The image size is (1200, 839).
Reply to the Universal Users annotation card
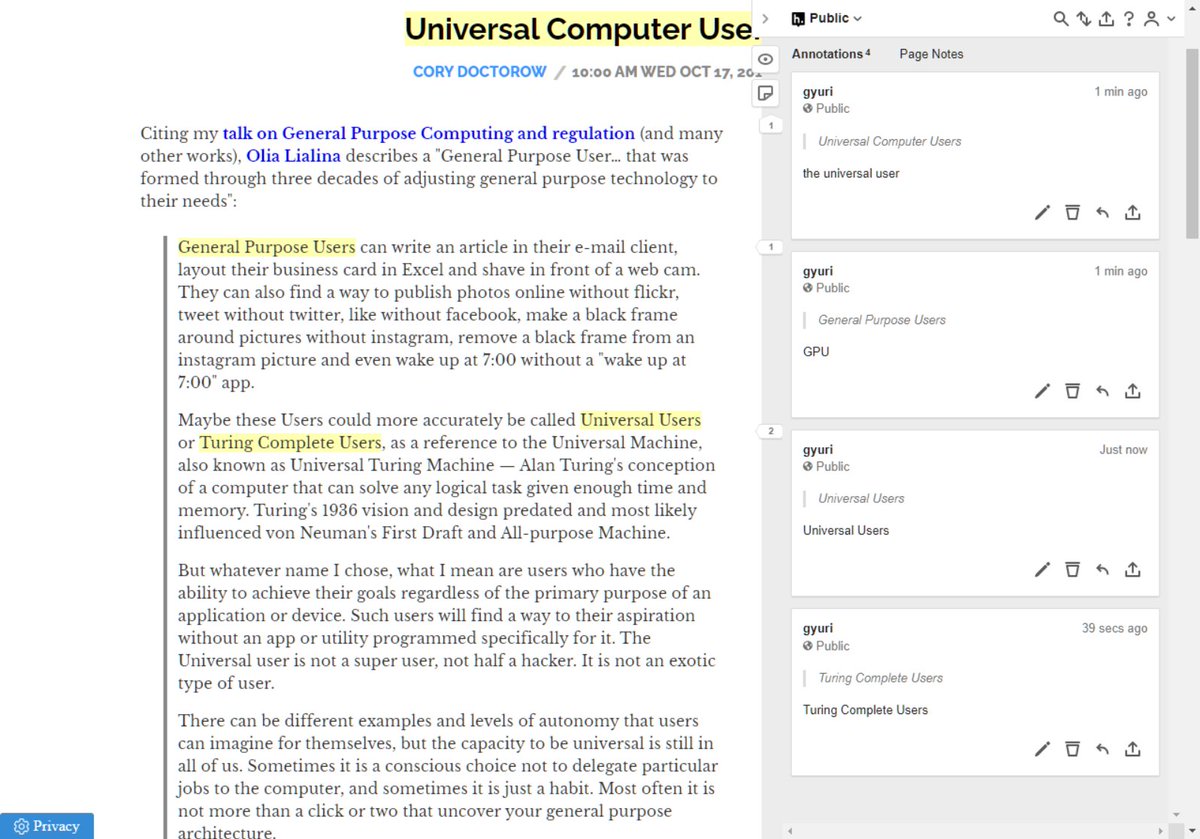(x=1102, y=569)
